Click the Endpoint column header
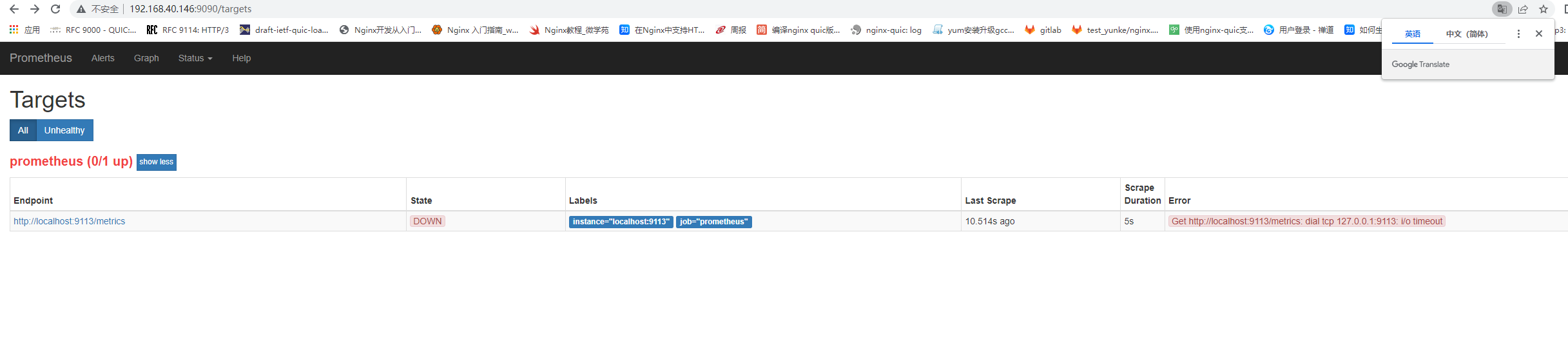Screen dimensions: 1568x341 point(34,200)
